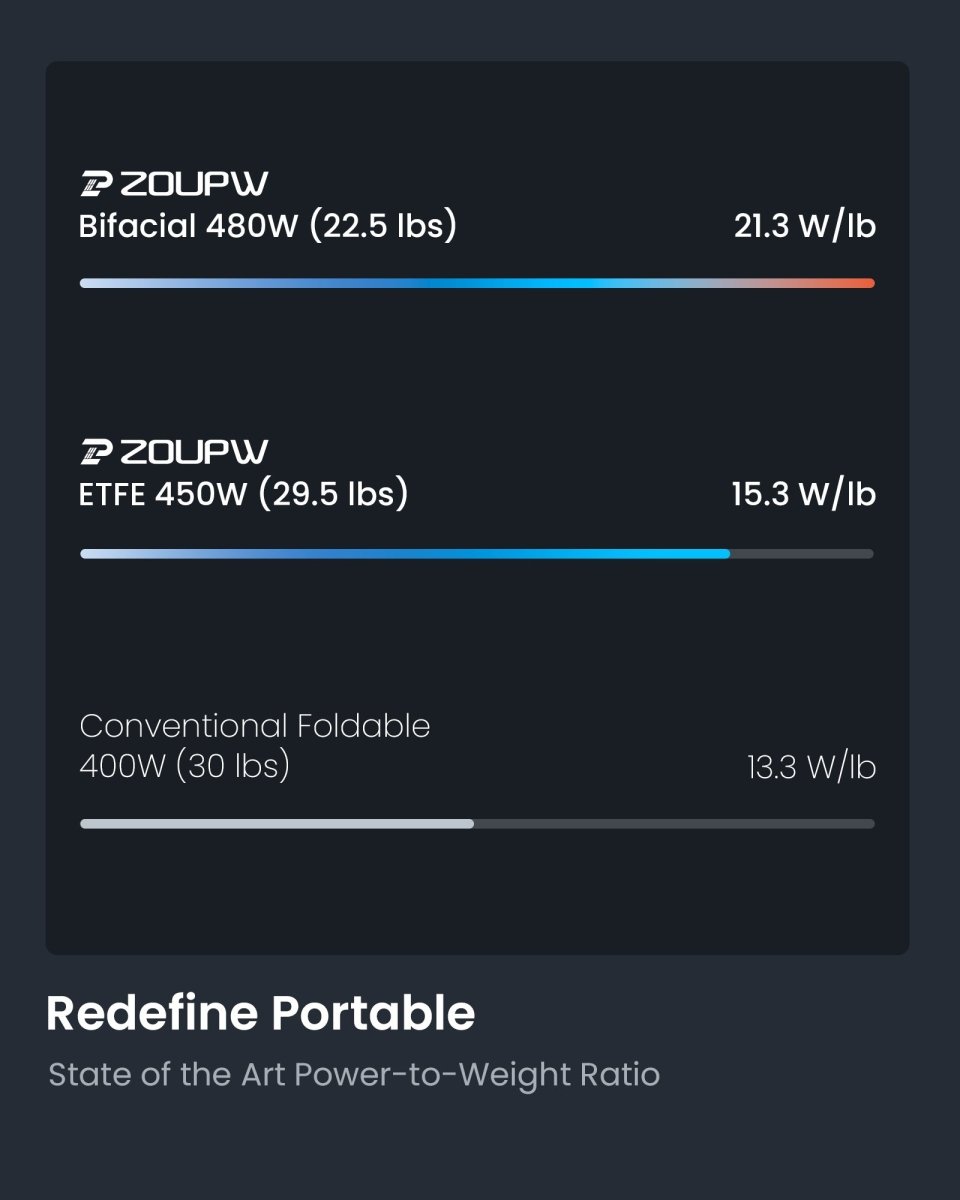Click the 15.3 W/lb value
The image size is (960, 1200).
click(803, 495)
